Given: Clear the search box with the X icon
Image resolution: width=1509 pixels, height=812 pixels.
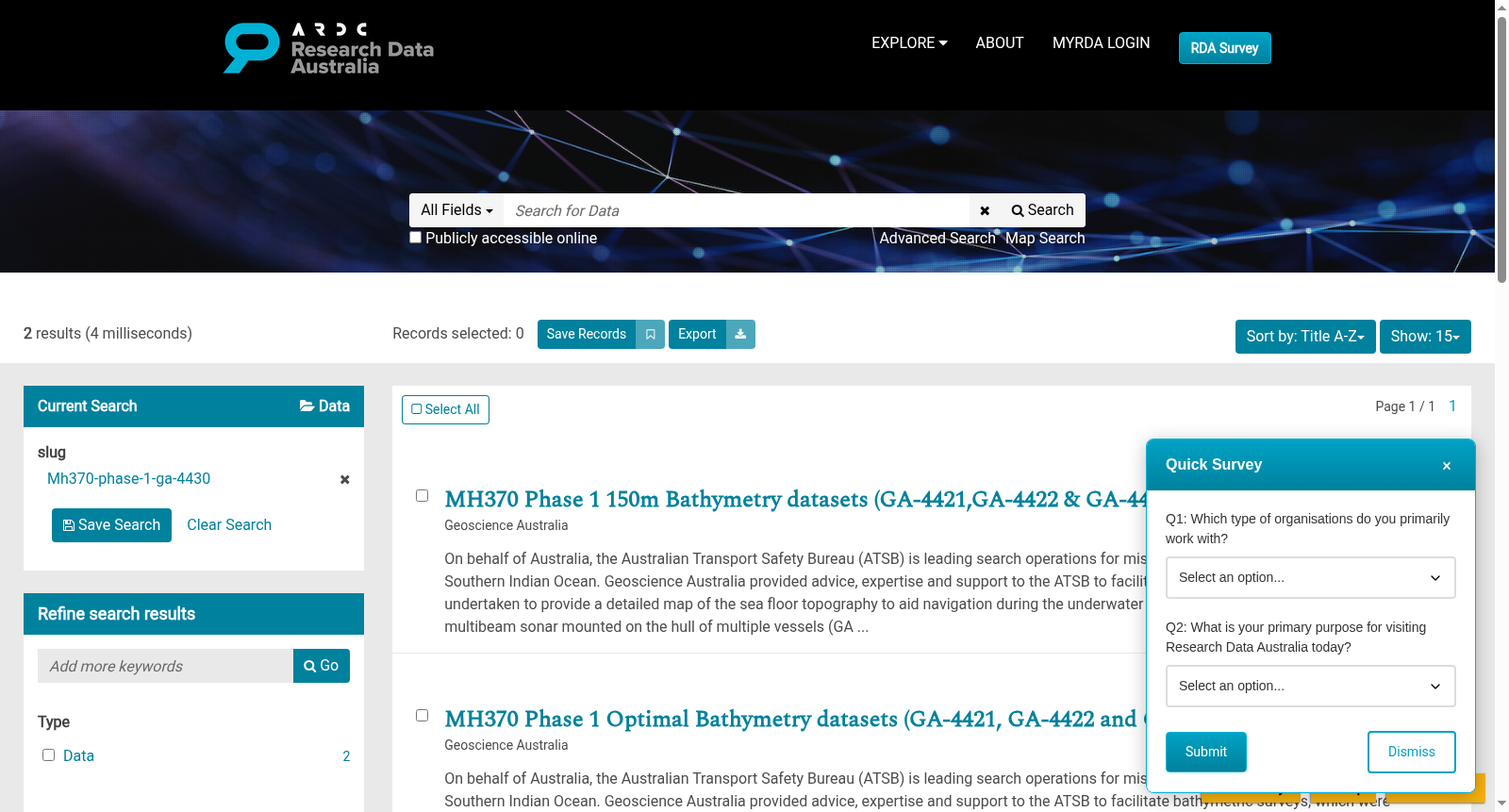Looking at the screenshot, I should click(985, 210).
